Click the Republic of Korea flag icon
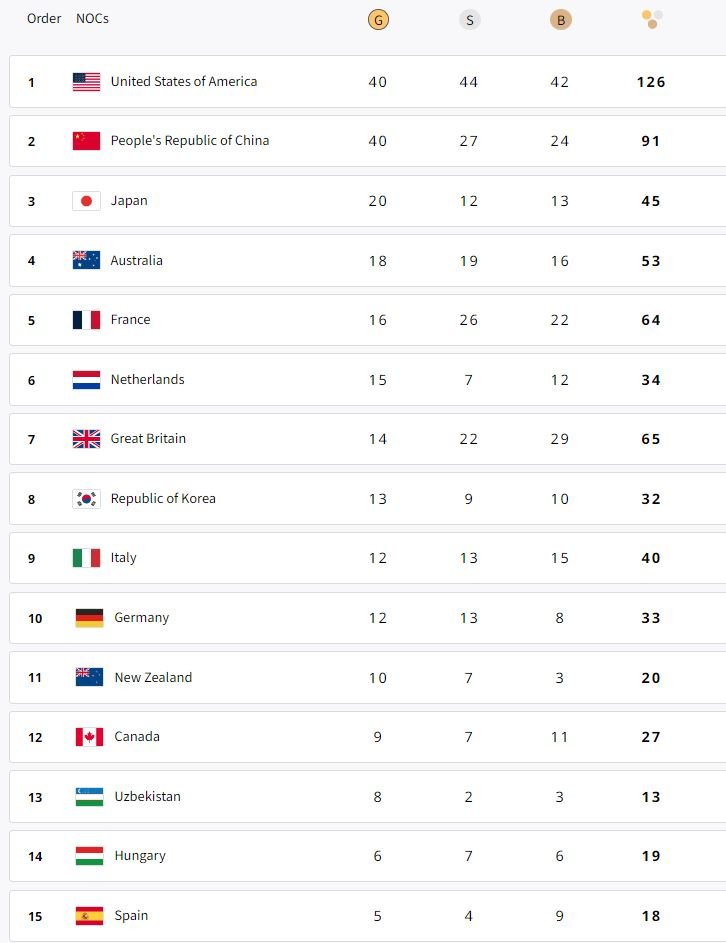 pos(87,499)
